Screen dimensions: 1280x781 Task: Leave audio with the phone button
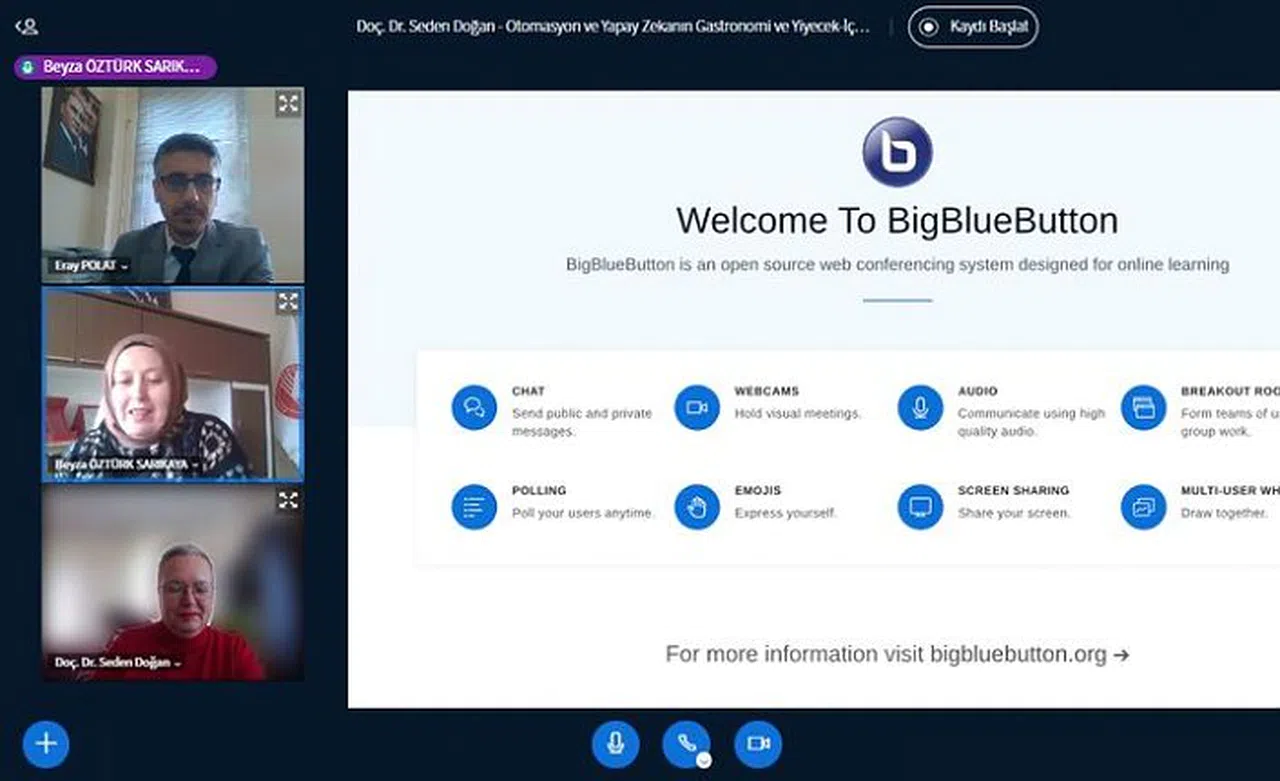click(686, 743)
